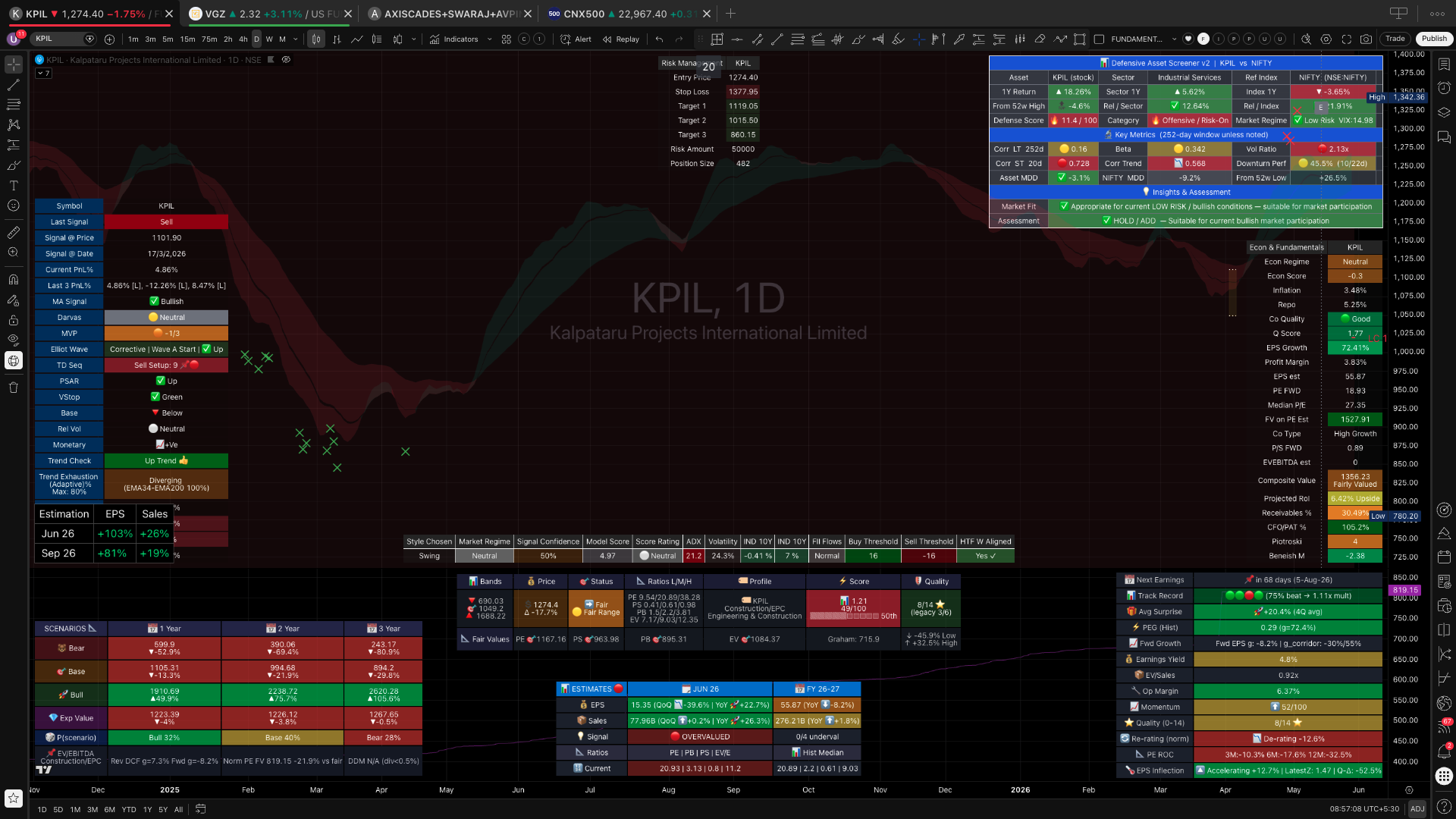
Task: Set the date range to YTD
Action: 129,809
